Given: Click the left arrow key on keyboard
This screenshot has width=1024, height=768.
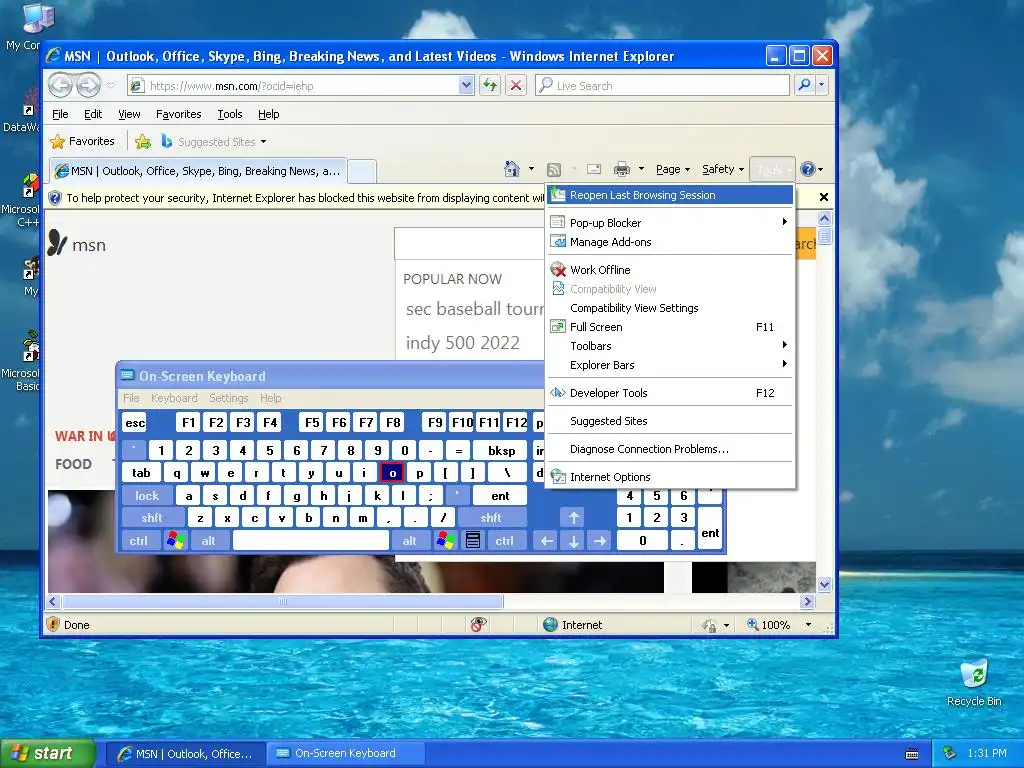Looking at the screenshot, I should (x=547, y=541).
